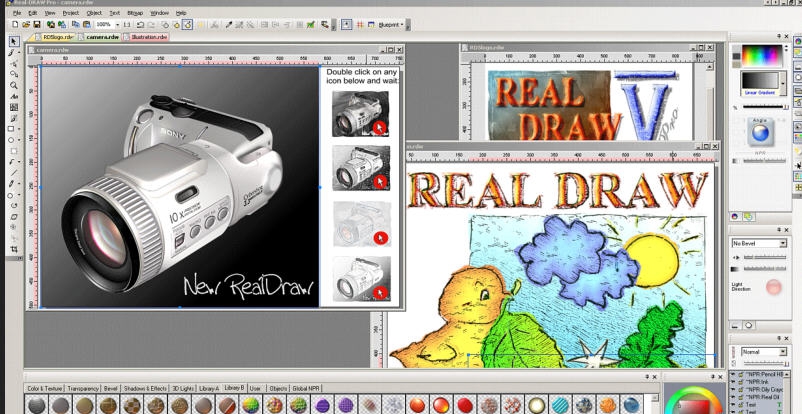Viewport: 802px width, 414px height.
Task: Switch to Illustration.rdw document tab
Action: 146,37
